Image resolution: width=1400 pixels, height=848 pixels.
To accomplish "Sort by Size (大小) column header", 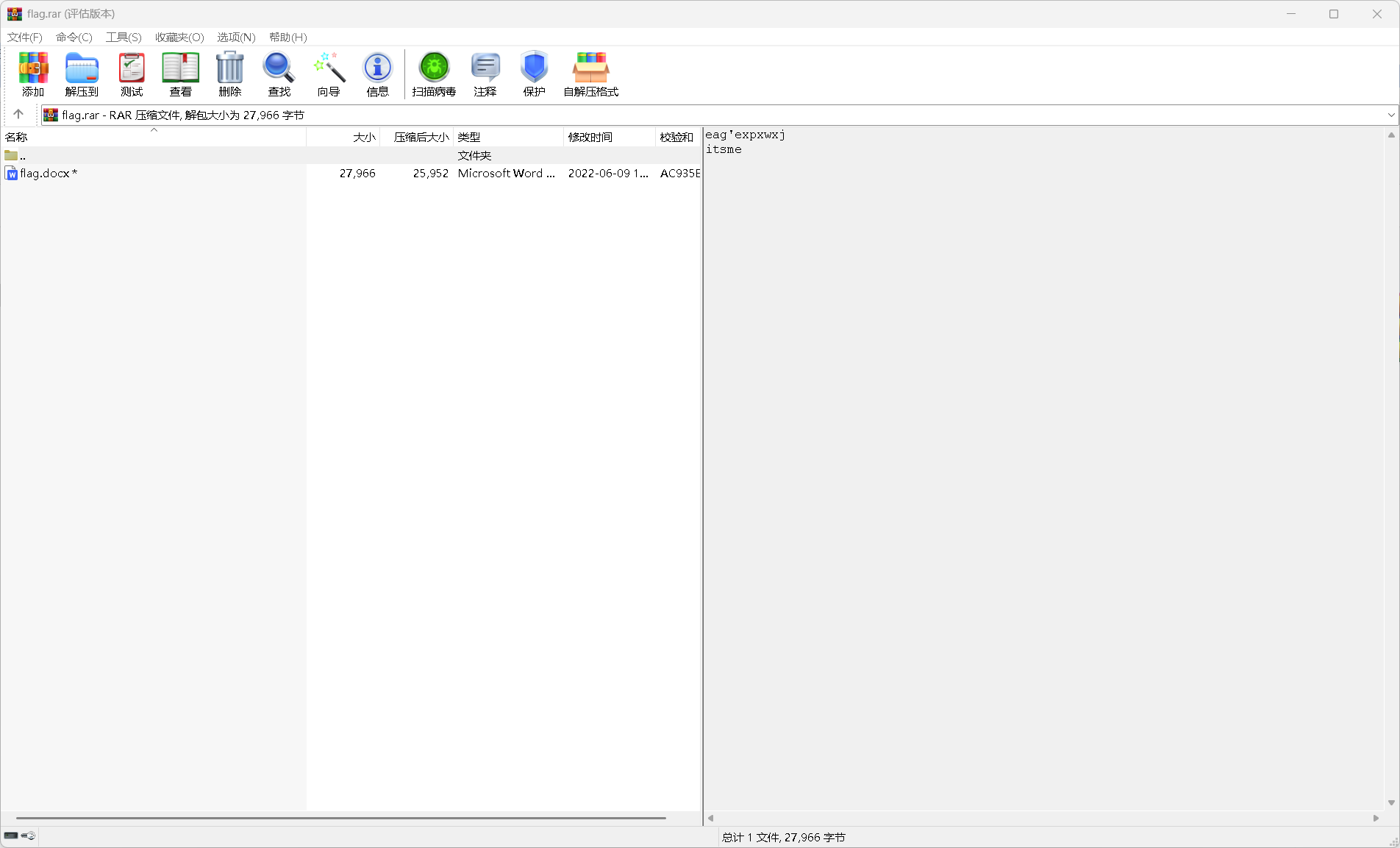I will (x=343, y=137).
